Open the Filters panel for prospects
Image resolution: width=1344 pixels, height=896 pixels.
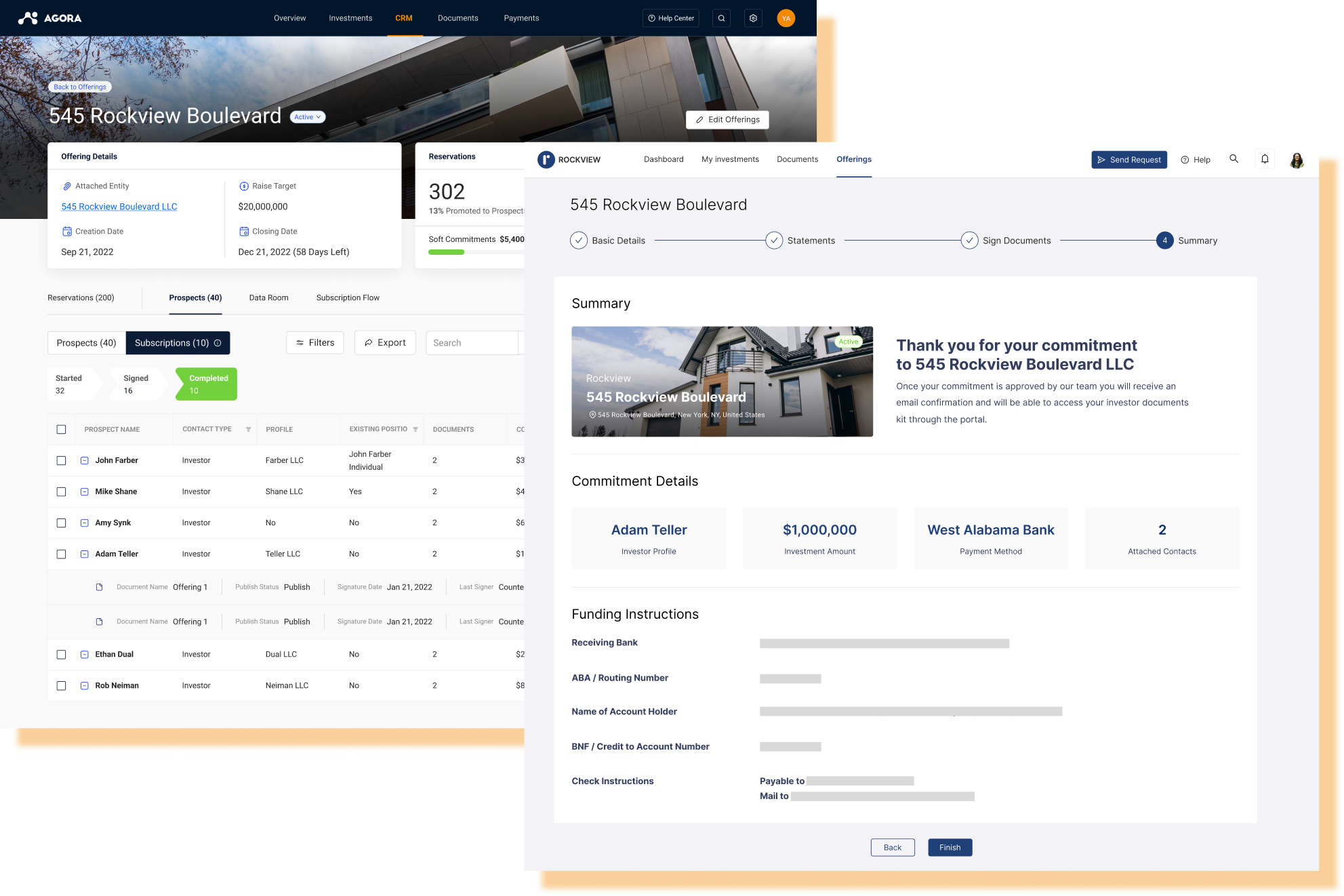point(314,342)
